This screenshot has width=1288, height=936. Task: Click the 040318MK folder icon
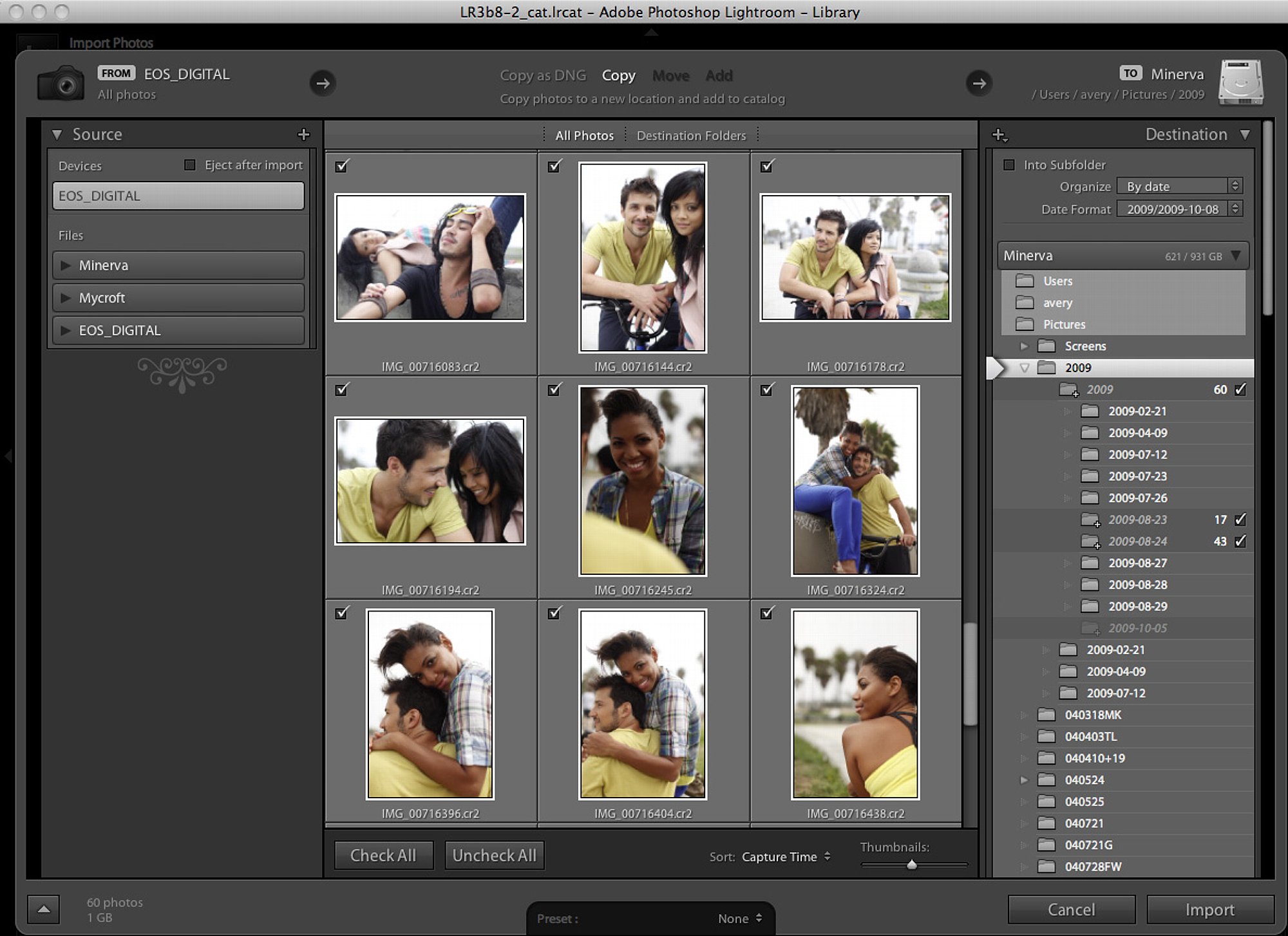[x=1046, y=715]
